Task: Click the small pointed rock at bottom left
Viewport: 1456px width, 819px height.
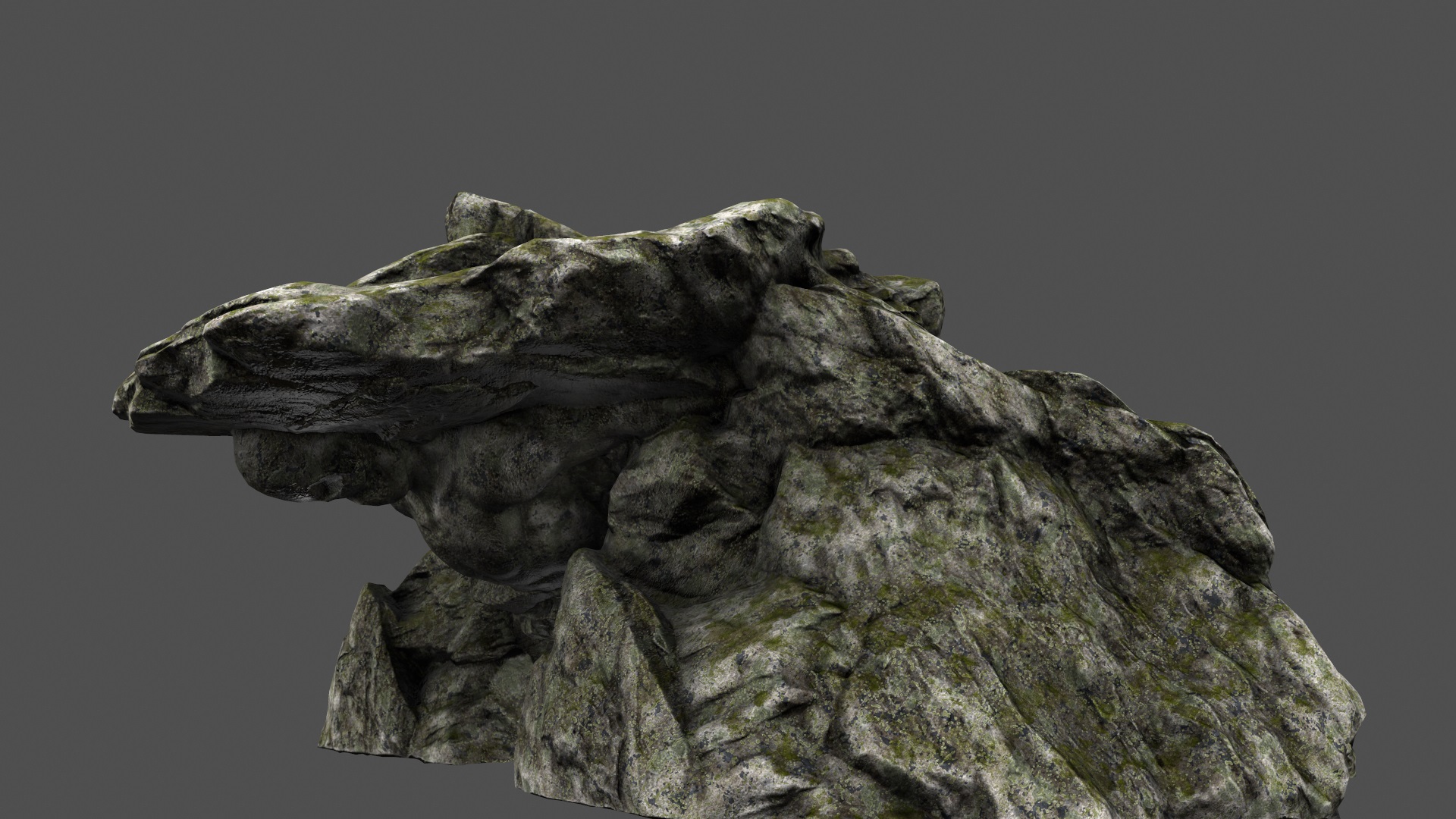Action: click(364, 667)
